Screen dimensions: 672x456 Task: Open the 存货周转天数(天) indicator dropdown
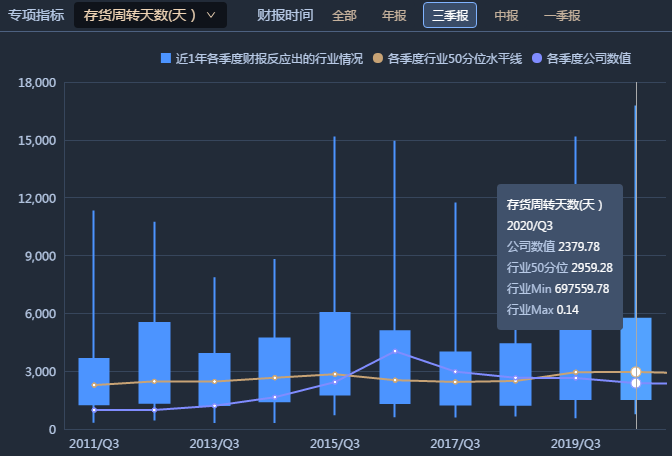point(150,15)
